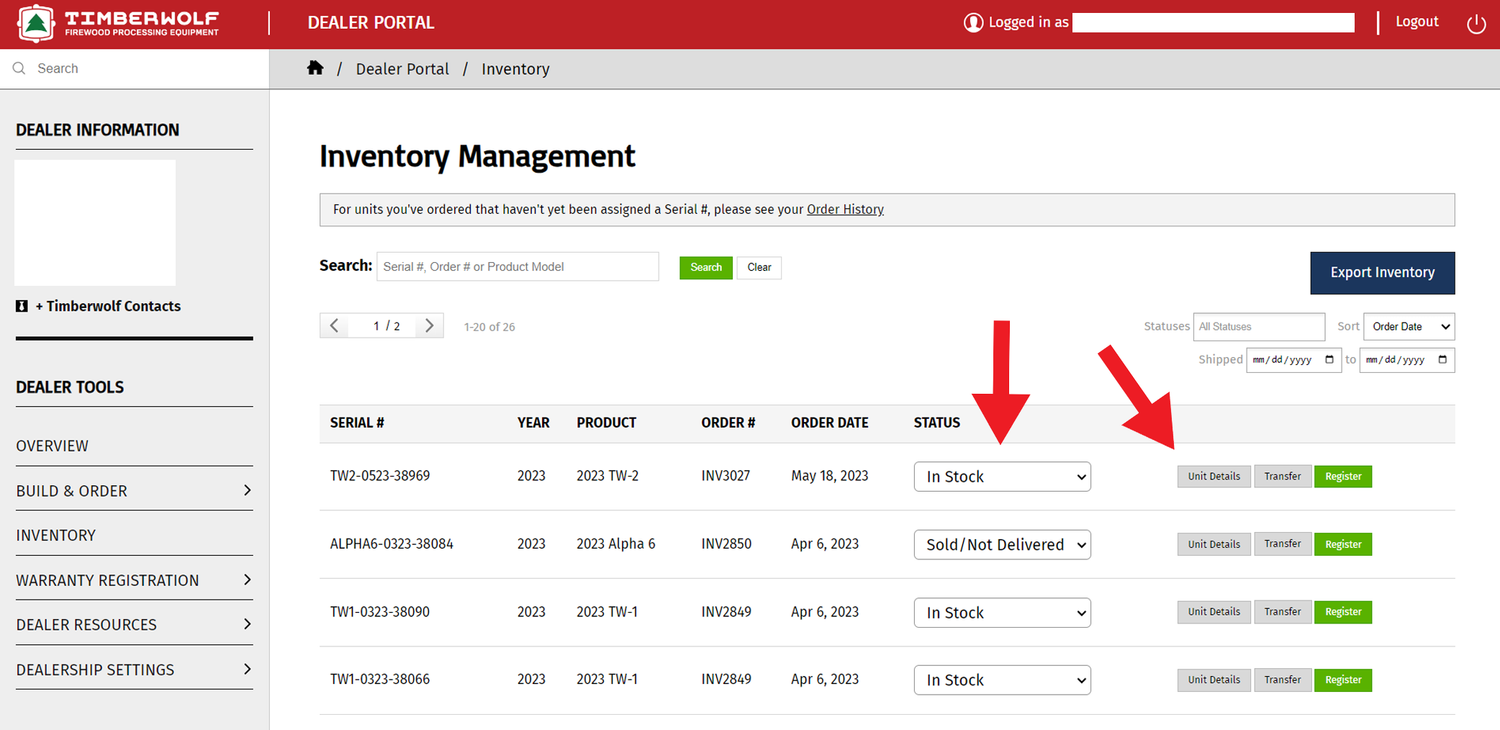Open status dropdown for TW1-0323-38090
The width and height of the screenshot is (1500, 730).
[1002, 612]
